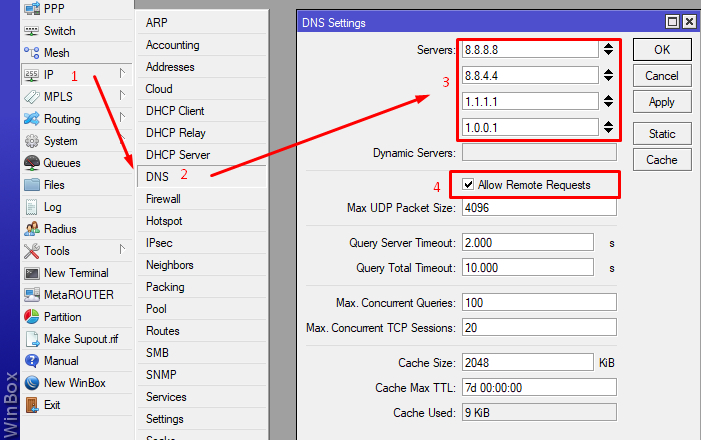Click the Switch icon in sidebar
Image resolution: width=701 pixels, height=440 pixels.
click(32, 30)
